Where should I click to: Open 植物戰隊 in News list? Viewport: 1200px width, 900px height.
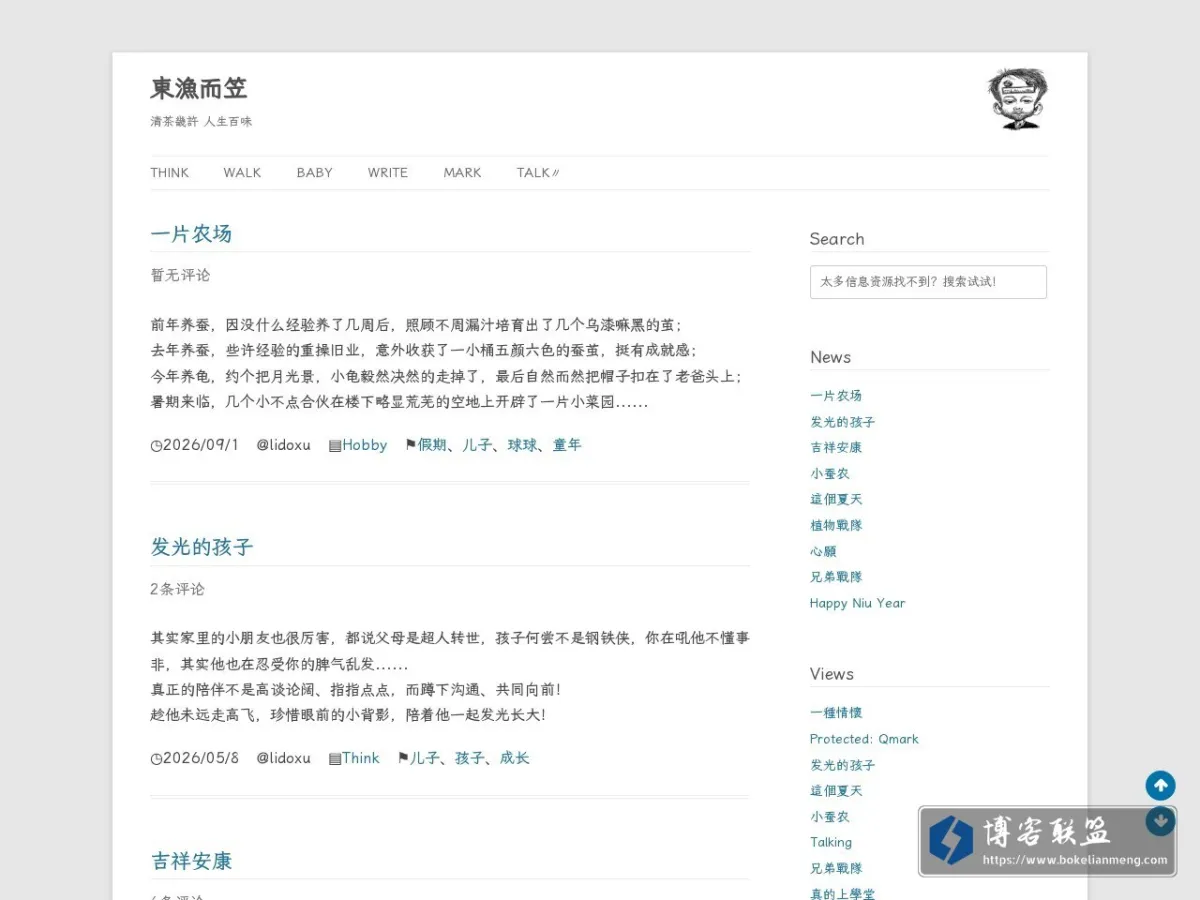point(836,525)
